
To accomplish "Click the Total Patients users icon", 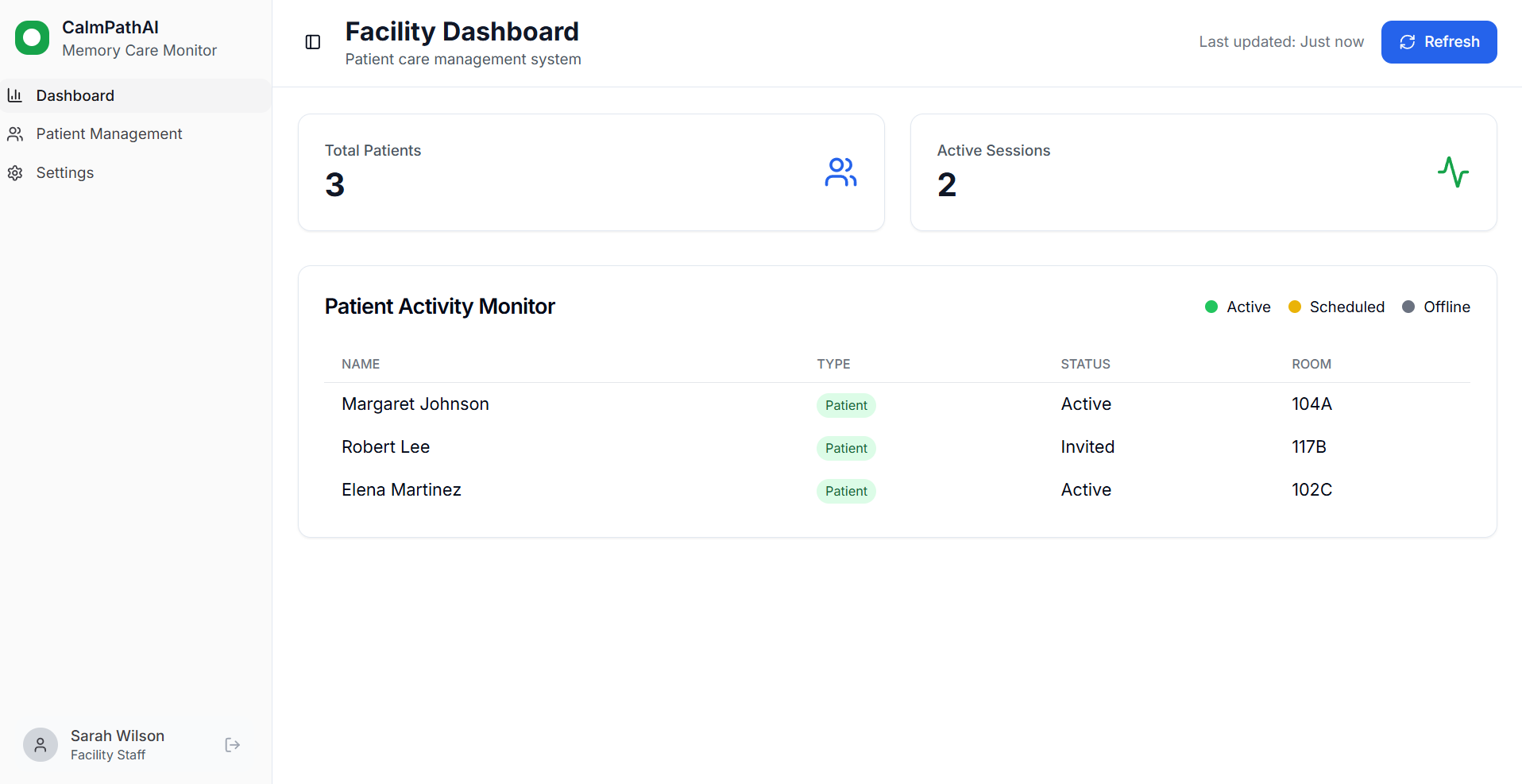I will (840, 172).
